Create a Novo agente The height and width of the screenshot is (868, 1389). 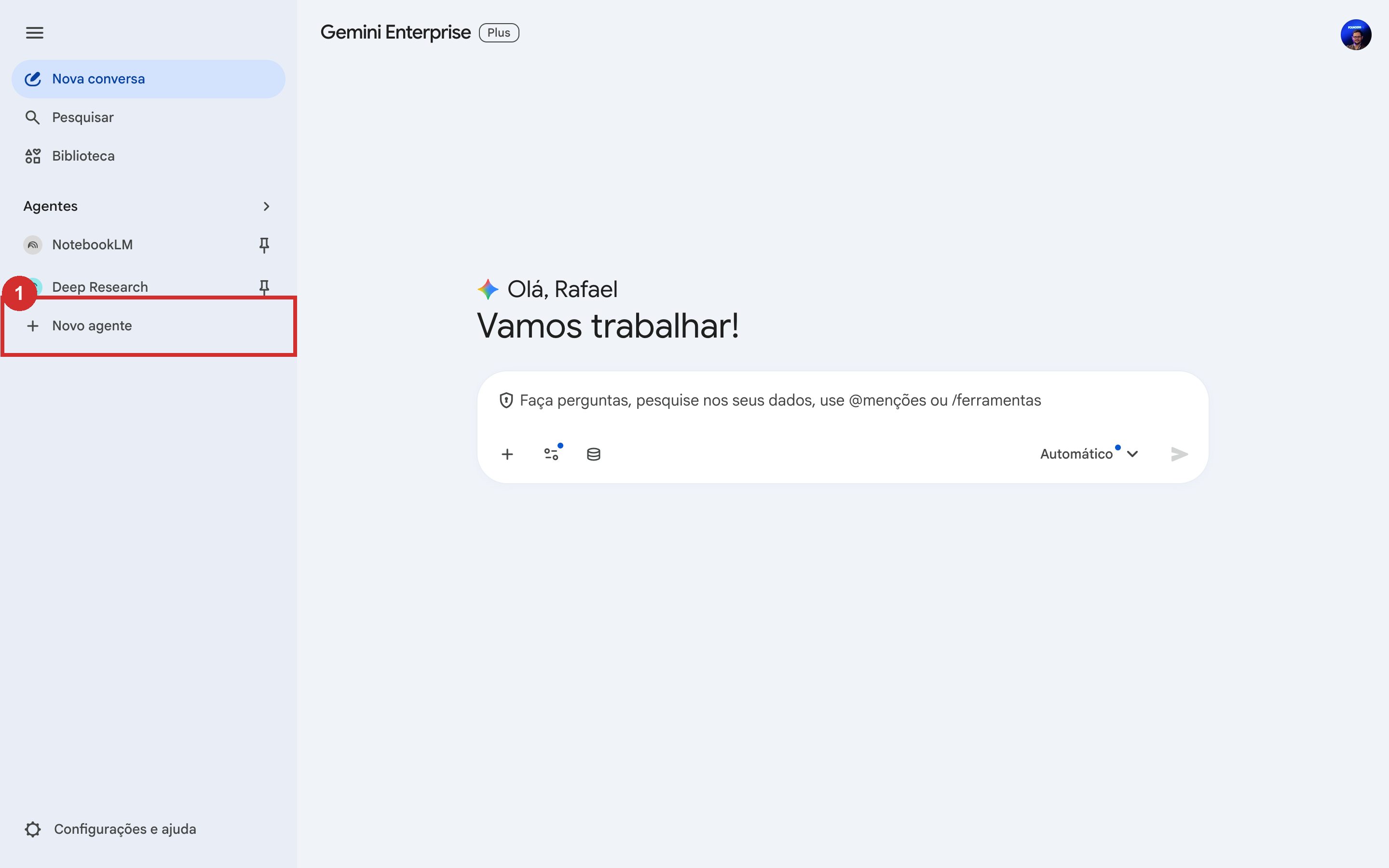[x=148, y=325]
